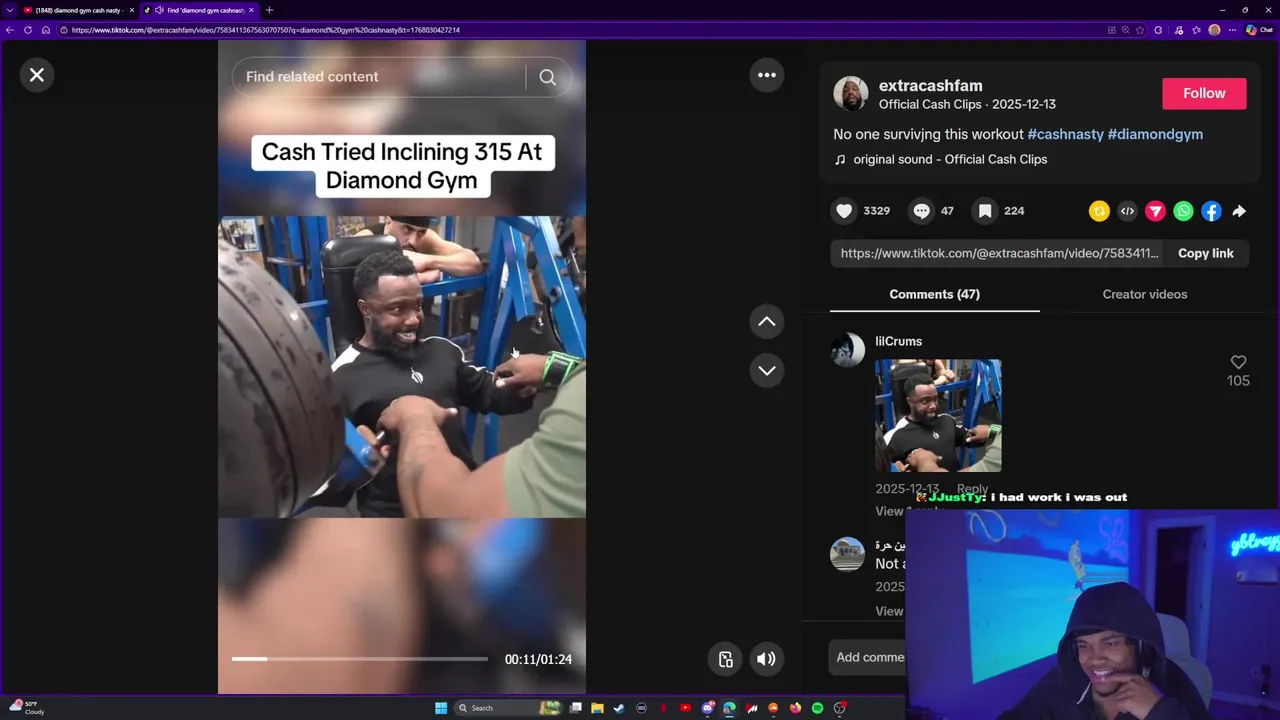Image resolution: width=1280 pixels, height=720 pixels.
Task: Like lilCrums' comment
Action: pyautogui.click(x=1238, y=362)
